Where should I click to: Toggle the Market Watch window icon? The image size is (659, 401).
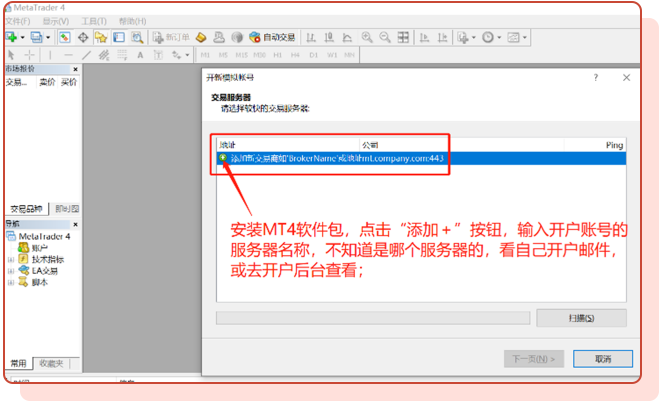(x=64, y=37)
